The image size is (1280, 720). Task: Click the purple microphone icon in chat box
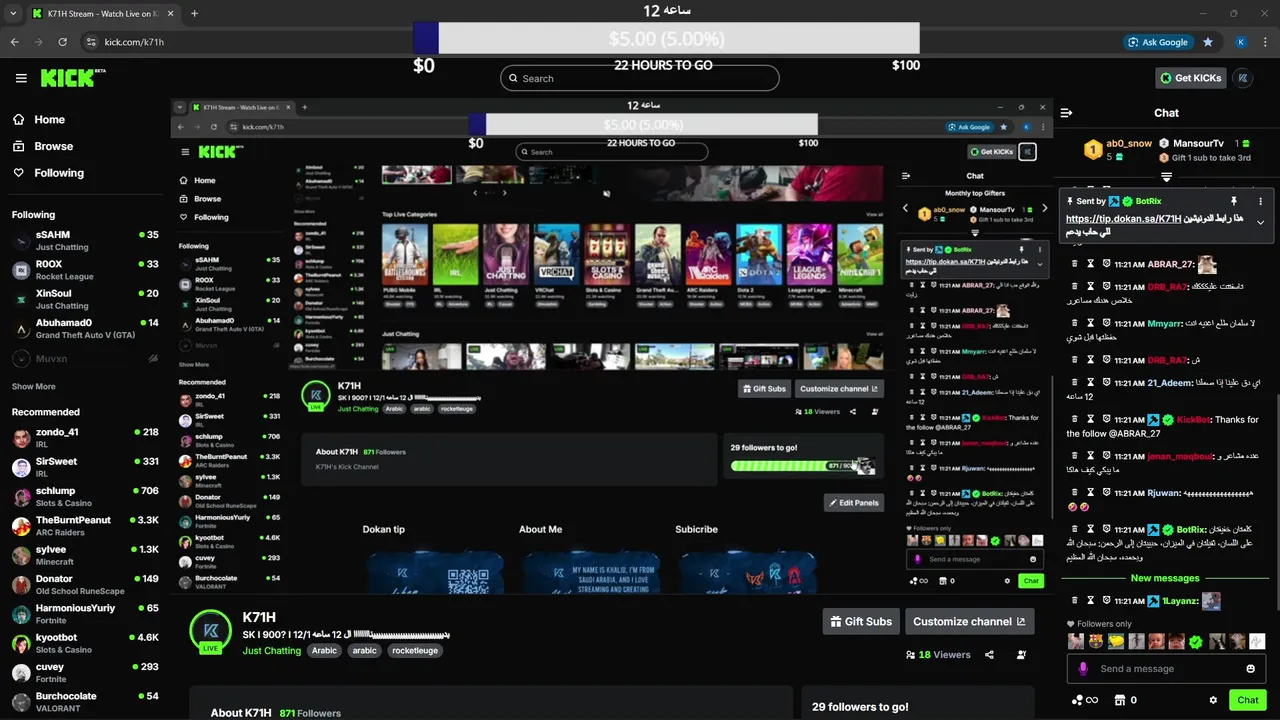tap(1082, 668)
